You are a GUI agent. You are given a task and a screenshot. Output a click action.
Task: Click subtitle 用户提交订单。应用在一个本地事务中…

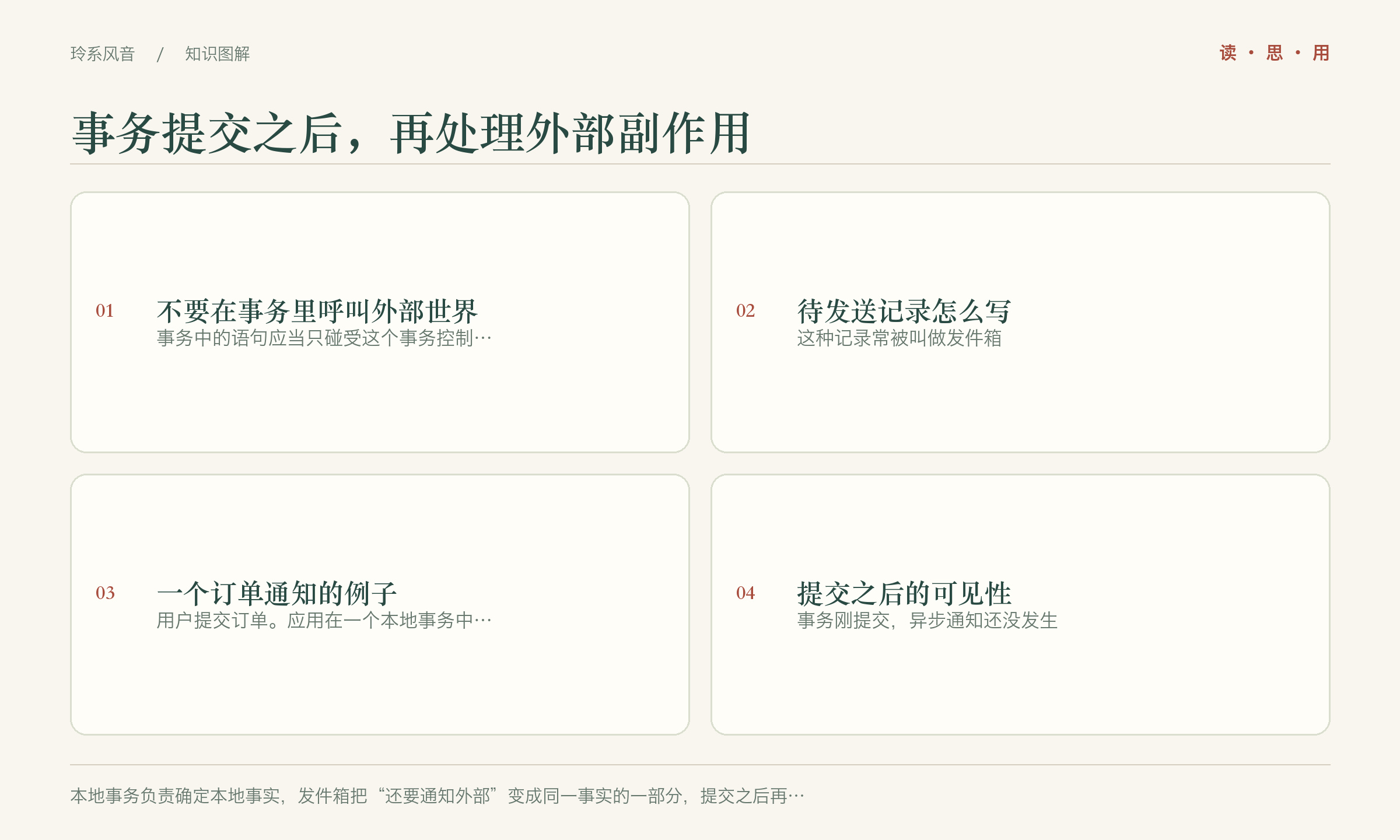pyautogui.click(x=324, y=620)
